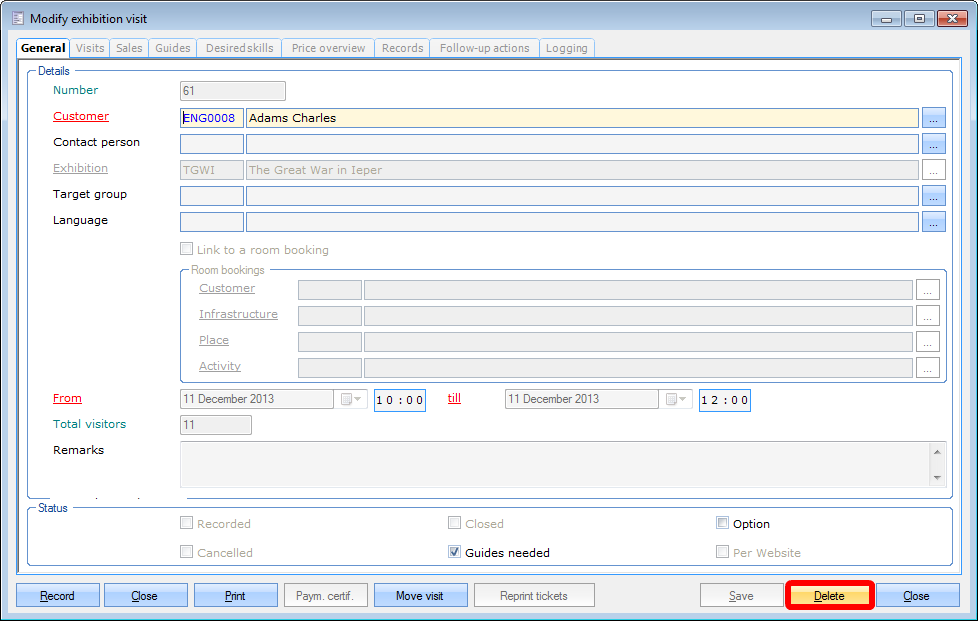
Task: Open Target group lookup ellipsis button
Action: [x=933, y=196]
